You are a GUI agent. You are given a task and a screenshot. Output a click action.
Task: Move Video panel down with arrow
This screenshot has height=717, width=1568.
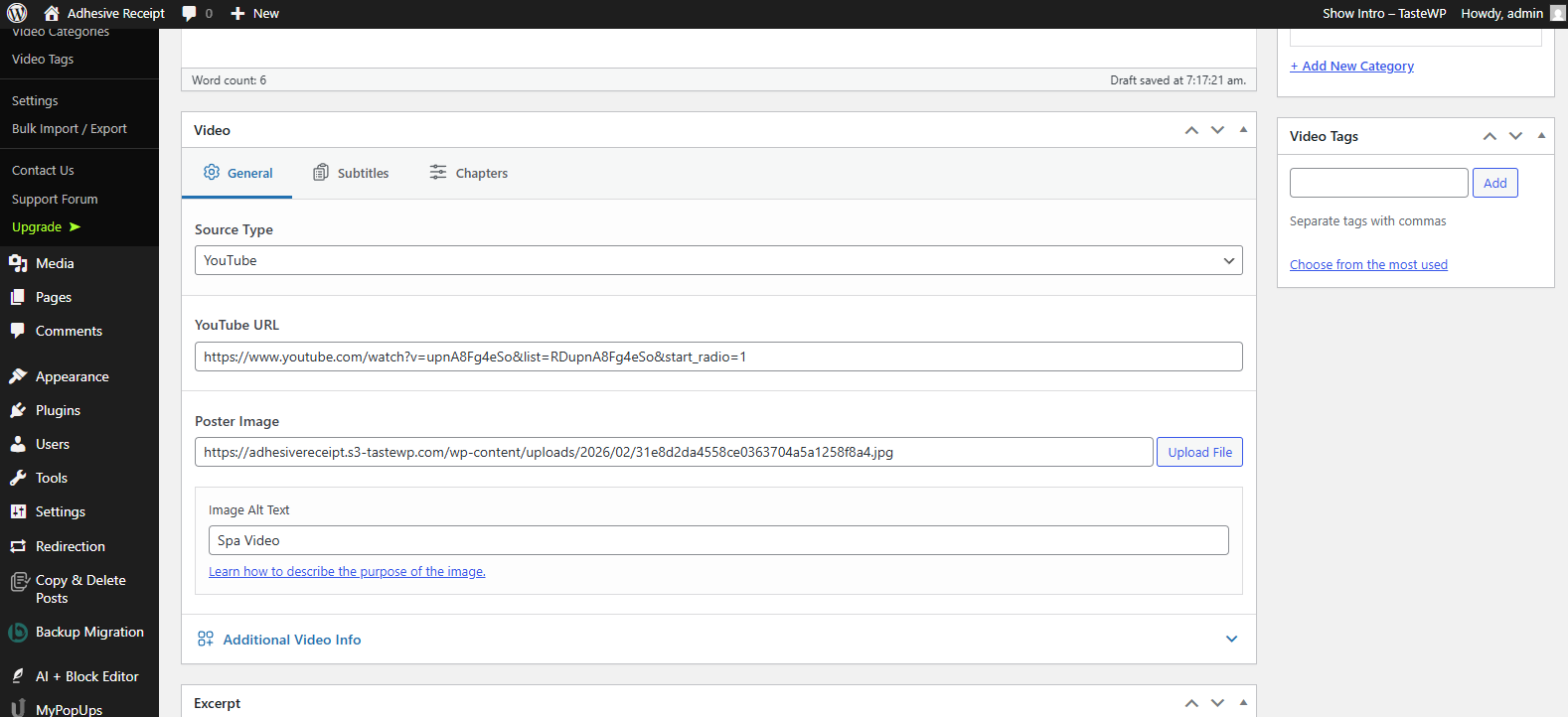[1217, 130]
